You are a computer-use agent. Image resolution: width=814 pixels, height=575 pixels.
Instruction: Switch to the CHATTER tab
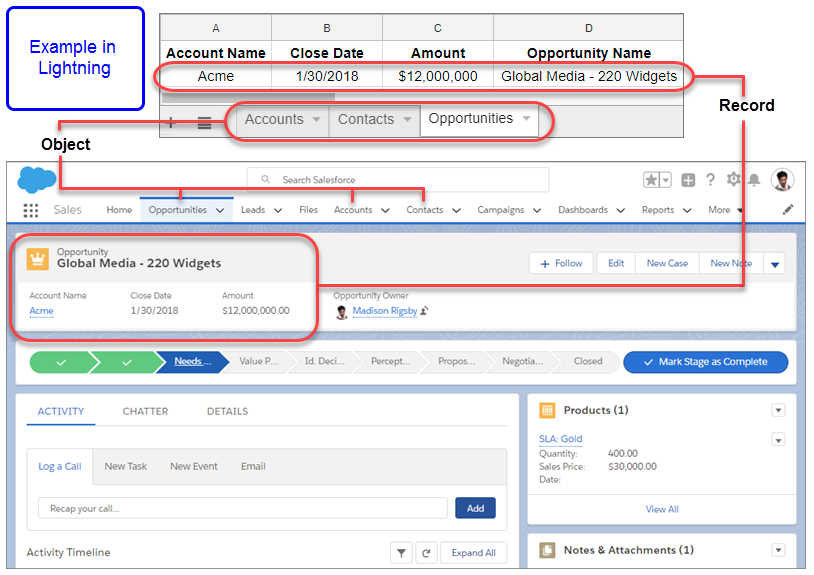click(145, 412)
